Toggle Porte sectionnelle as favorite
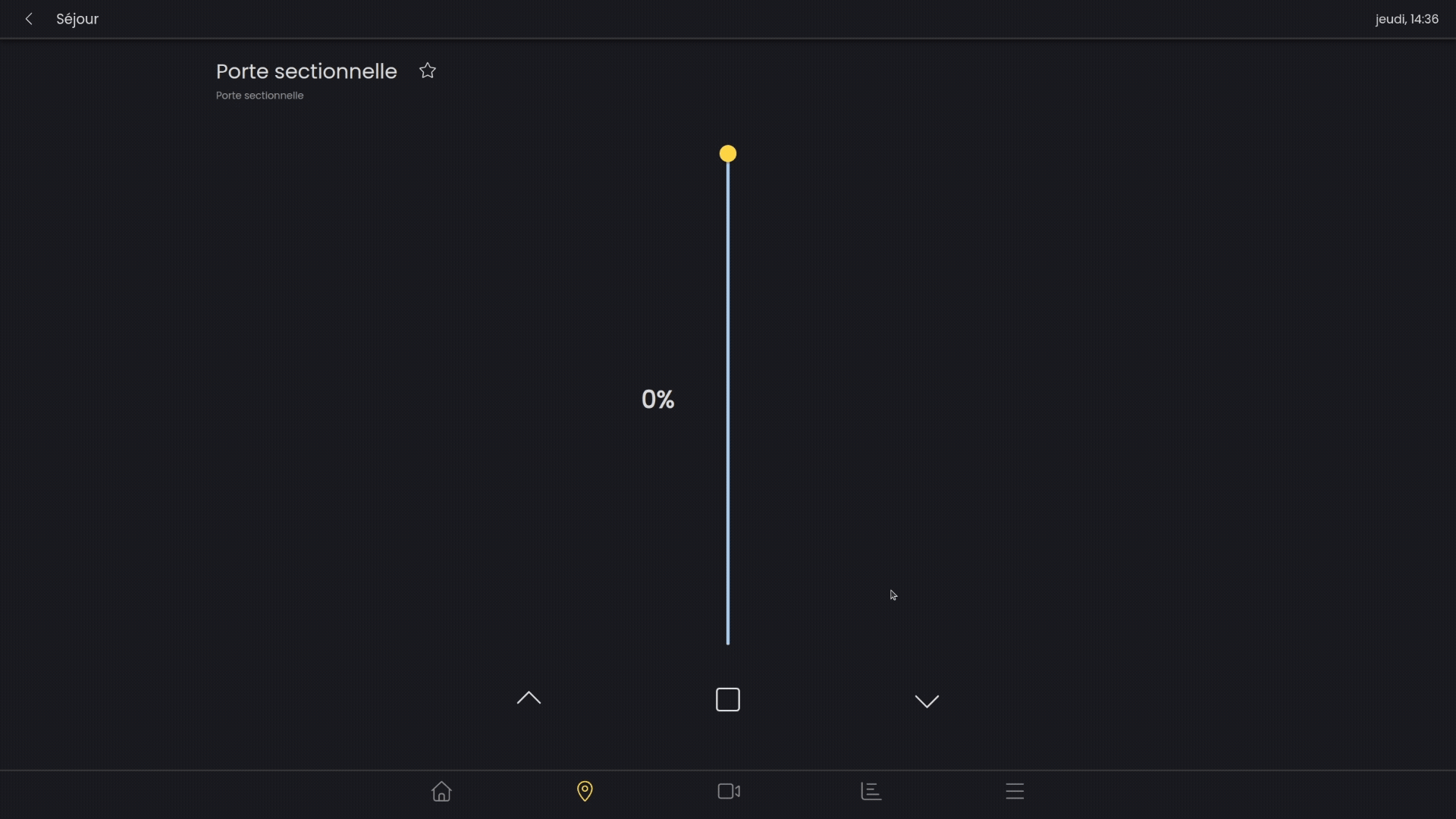Image resolution: width=1456 pixels, height=819 pixels. tap(427, 70)
